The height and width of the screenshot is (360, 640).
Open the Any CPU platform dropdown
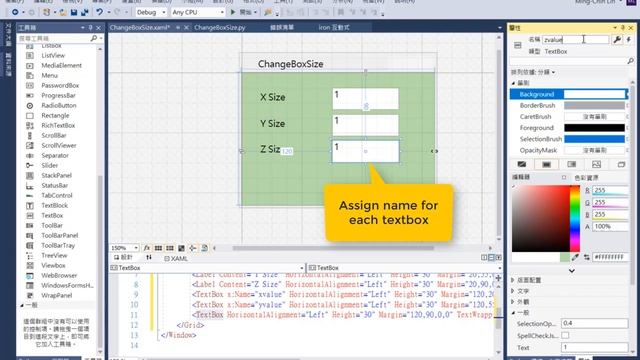[222, 12]
